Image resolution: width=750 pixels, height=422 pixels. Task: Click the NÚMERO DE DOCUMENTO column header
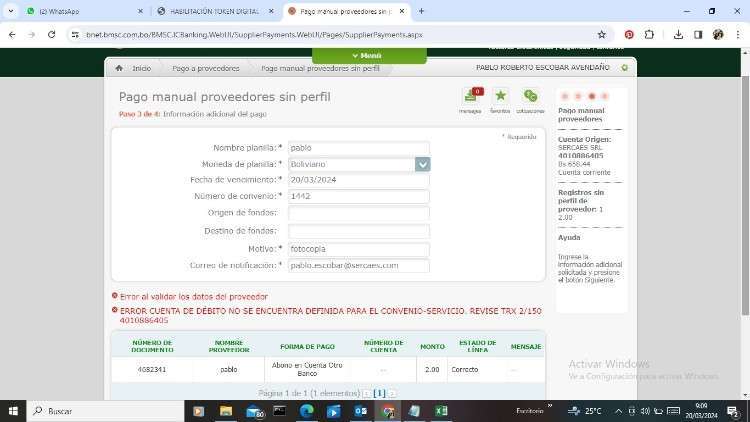(152, 346)
